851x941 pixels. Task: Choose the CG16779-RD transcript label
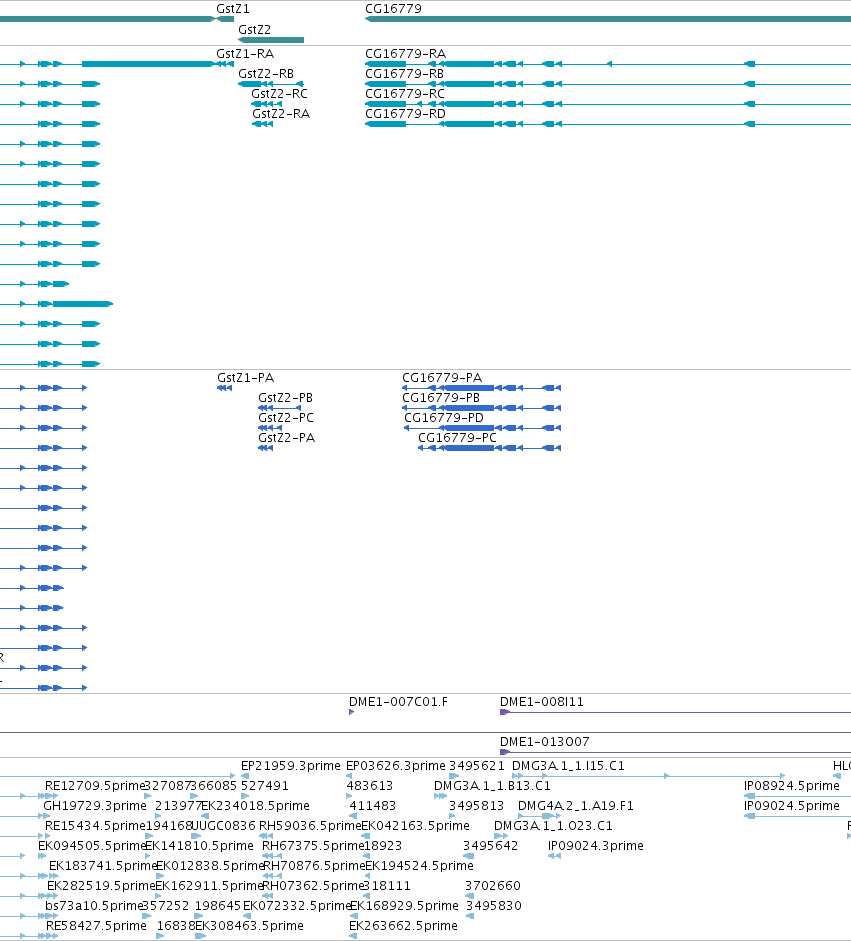[x=406, y=114]
